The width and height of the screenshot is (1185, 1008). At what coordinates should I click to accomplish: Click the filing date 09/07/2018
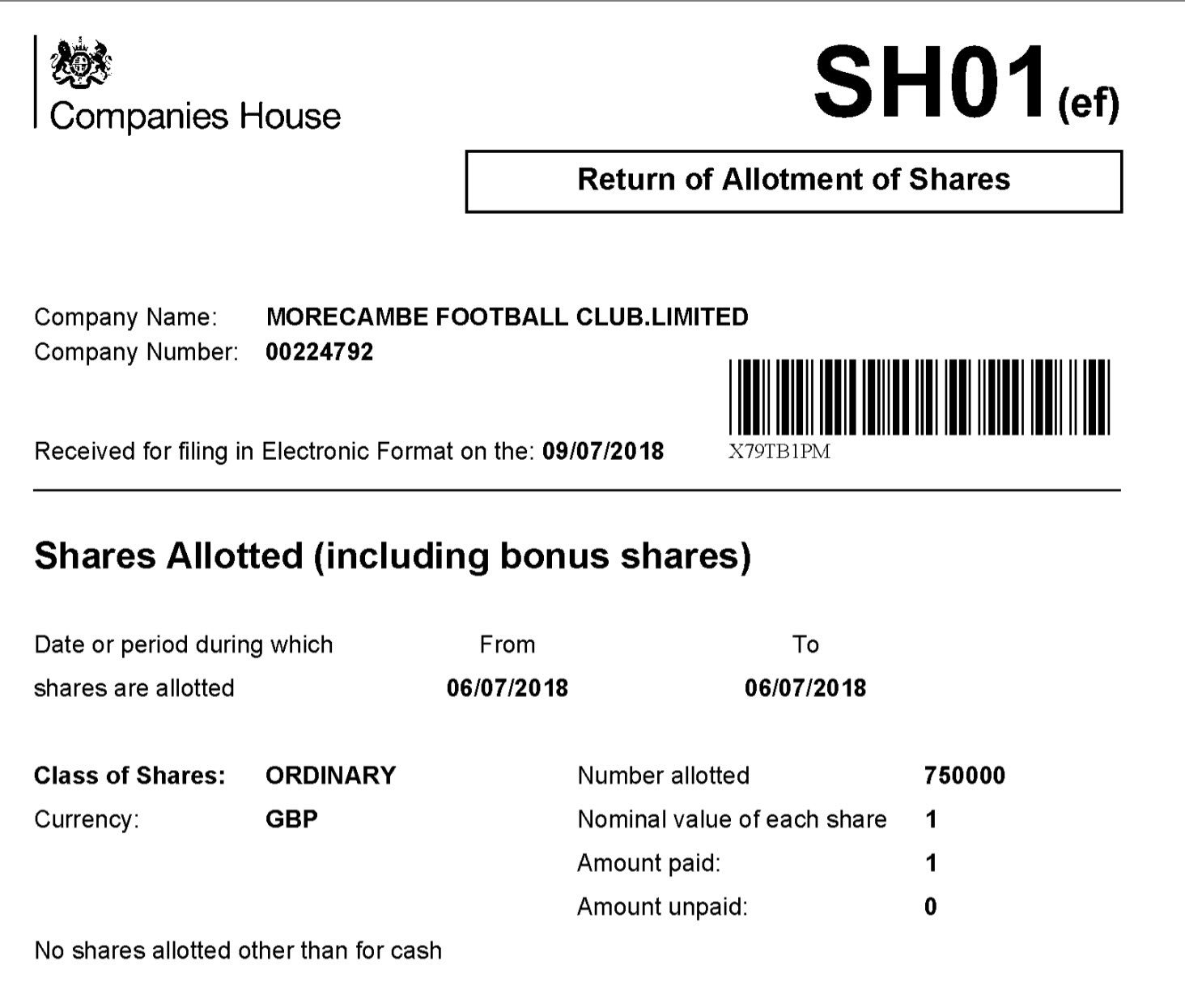tap(603, 451)
